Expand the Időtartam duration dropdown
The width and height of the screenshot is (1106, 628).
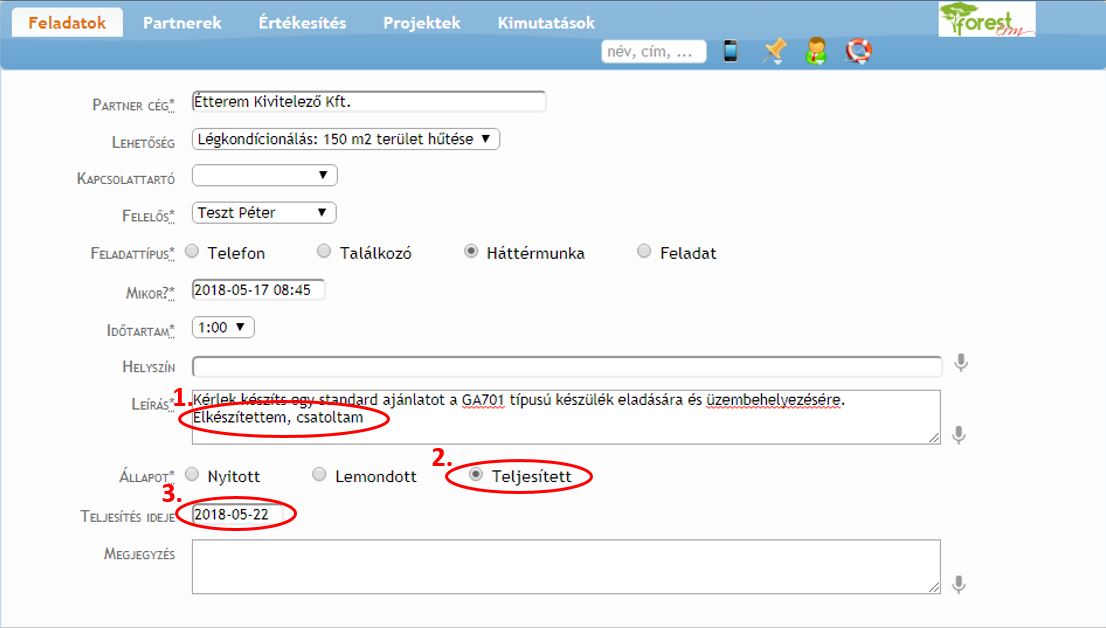[224, 327]
